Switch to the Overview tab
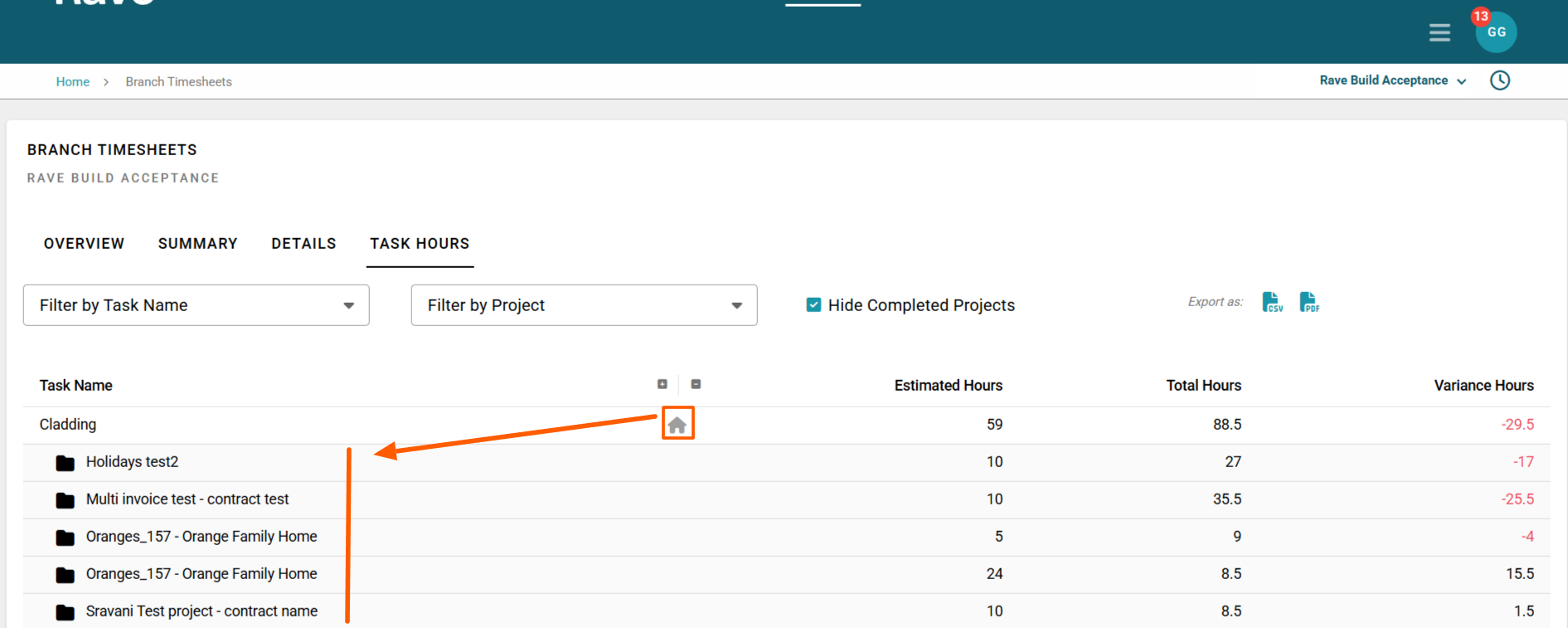The image size is (1568, 628). 84,243
